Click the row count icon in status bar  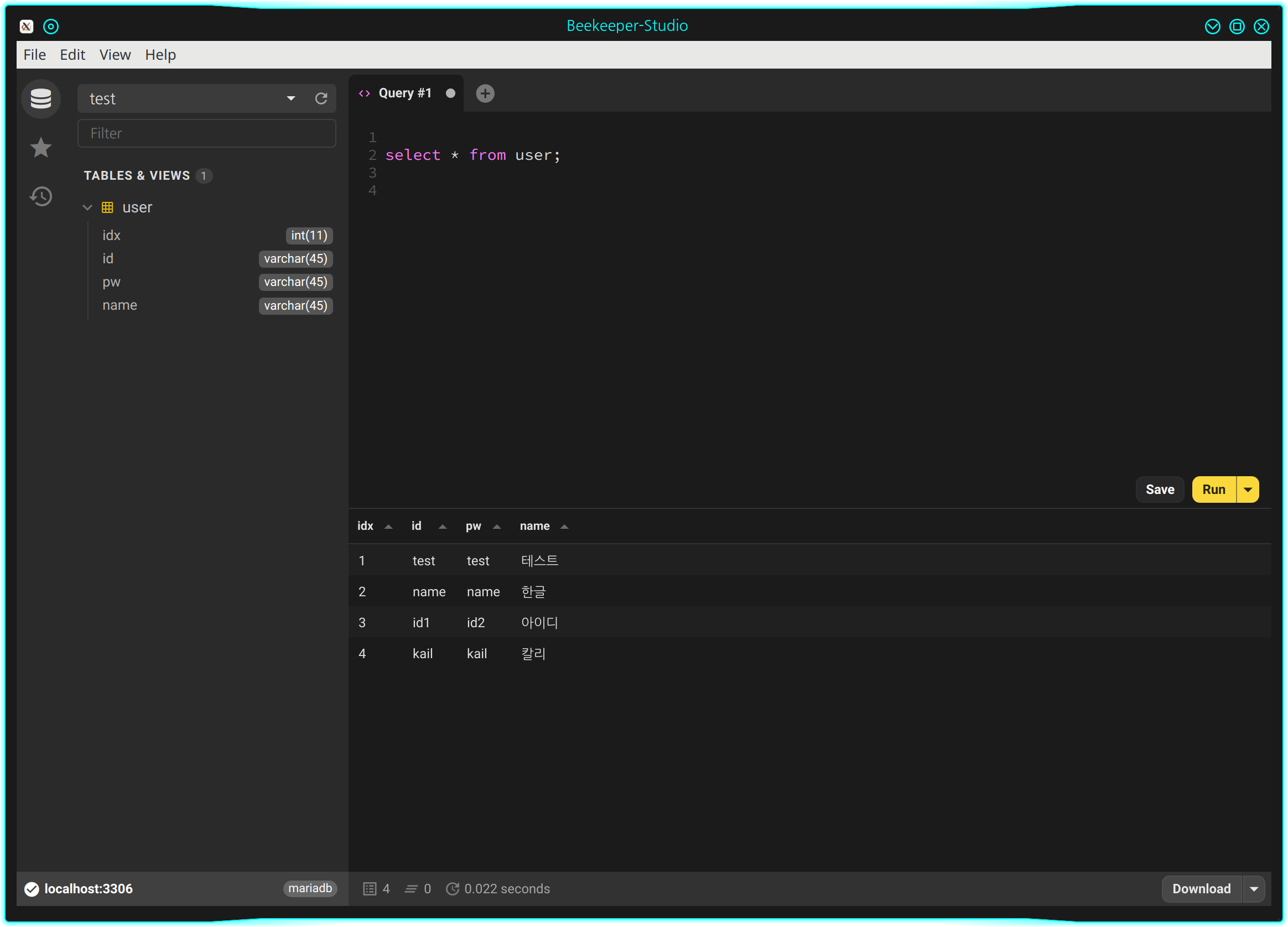coord(369,888)
